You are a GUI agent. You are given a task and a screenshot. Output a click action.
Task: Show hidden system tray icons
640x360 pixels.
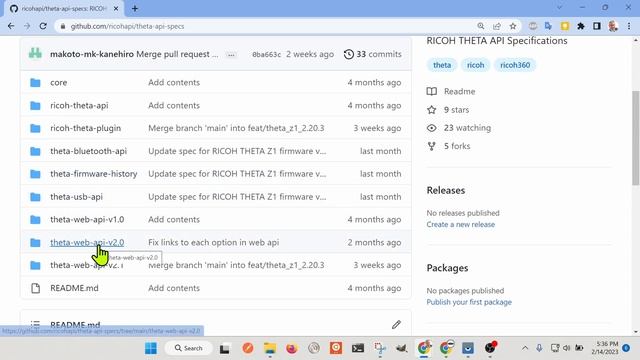tap(525, 348)
